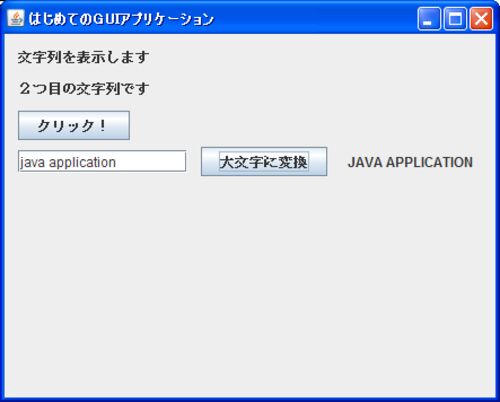The height and width of the screenshot is (402, 500).
Task: Maximize the window
Action: click(455, 19)
